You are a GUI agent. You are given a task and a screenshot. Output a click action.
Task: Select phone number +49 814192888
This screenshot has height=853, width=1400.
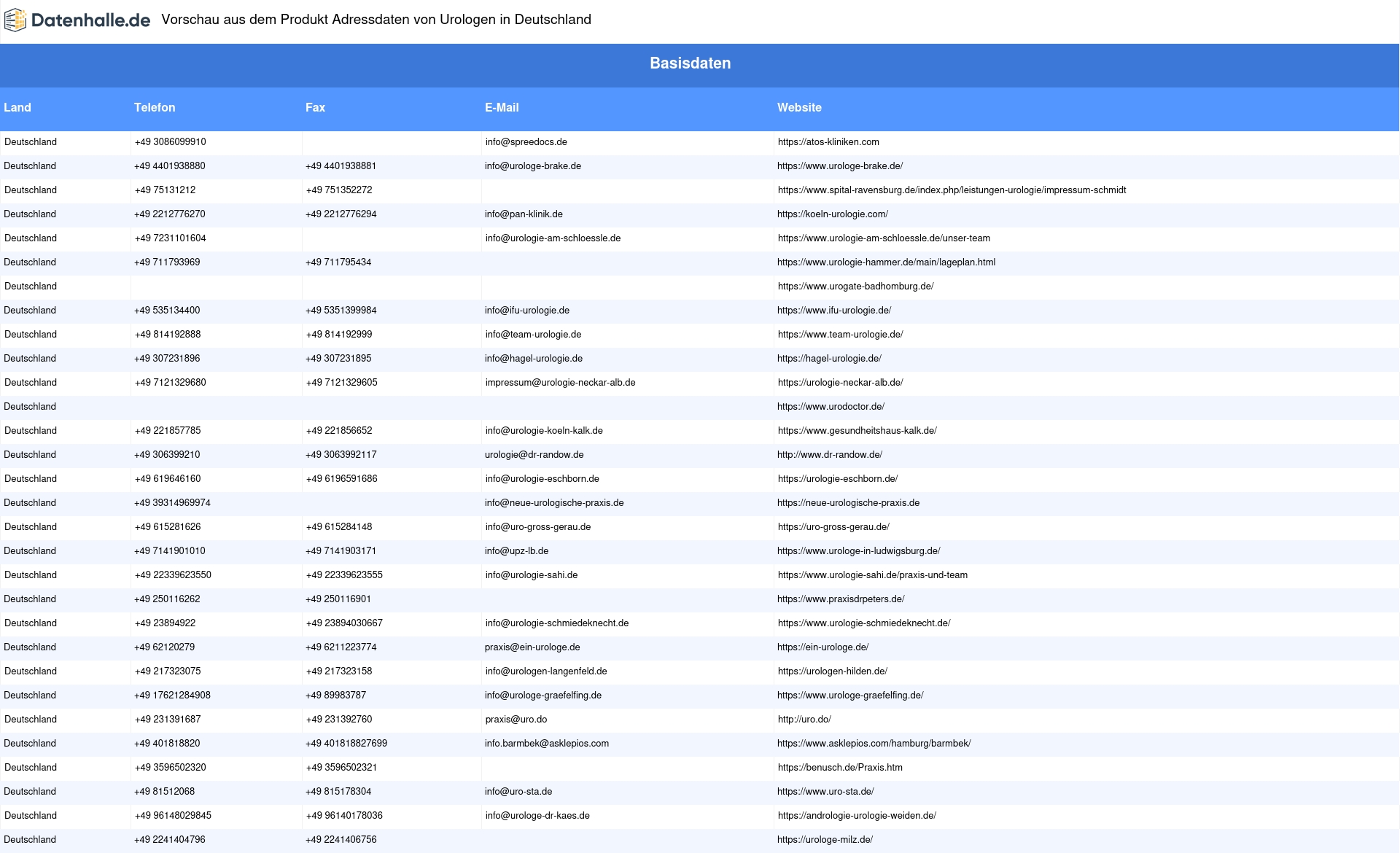[168, 335]
